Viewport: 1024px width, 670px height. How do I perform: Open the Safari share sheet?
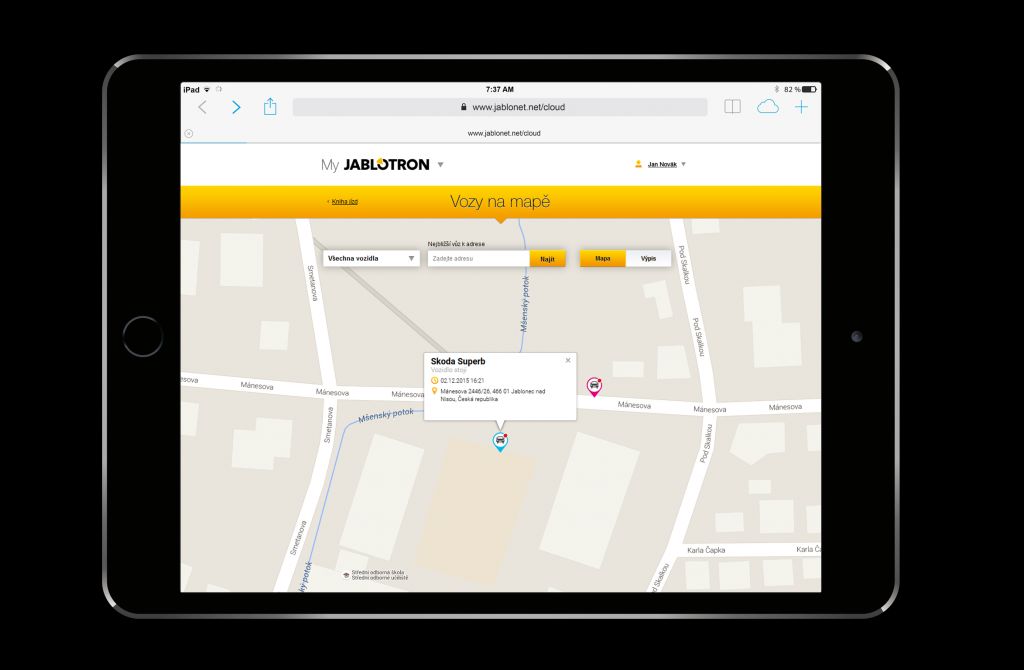[x=270, y=106]
